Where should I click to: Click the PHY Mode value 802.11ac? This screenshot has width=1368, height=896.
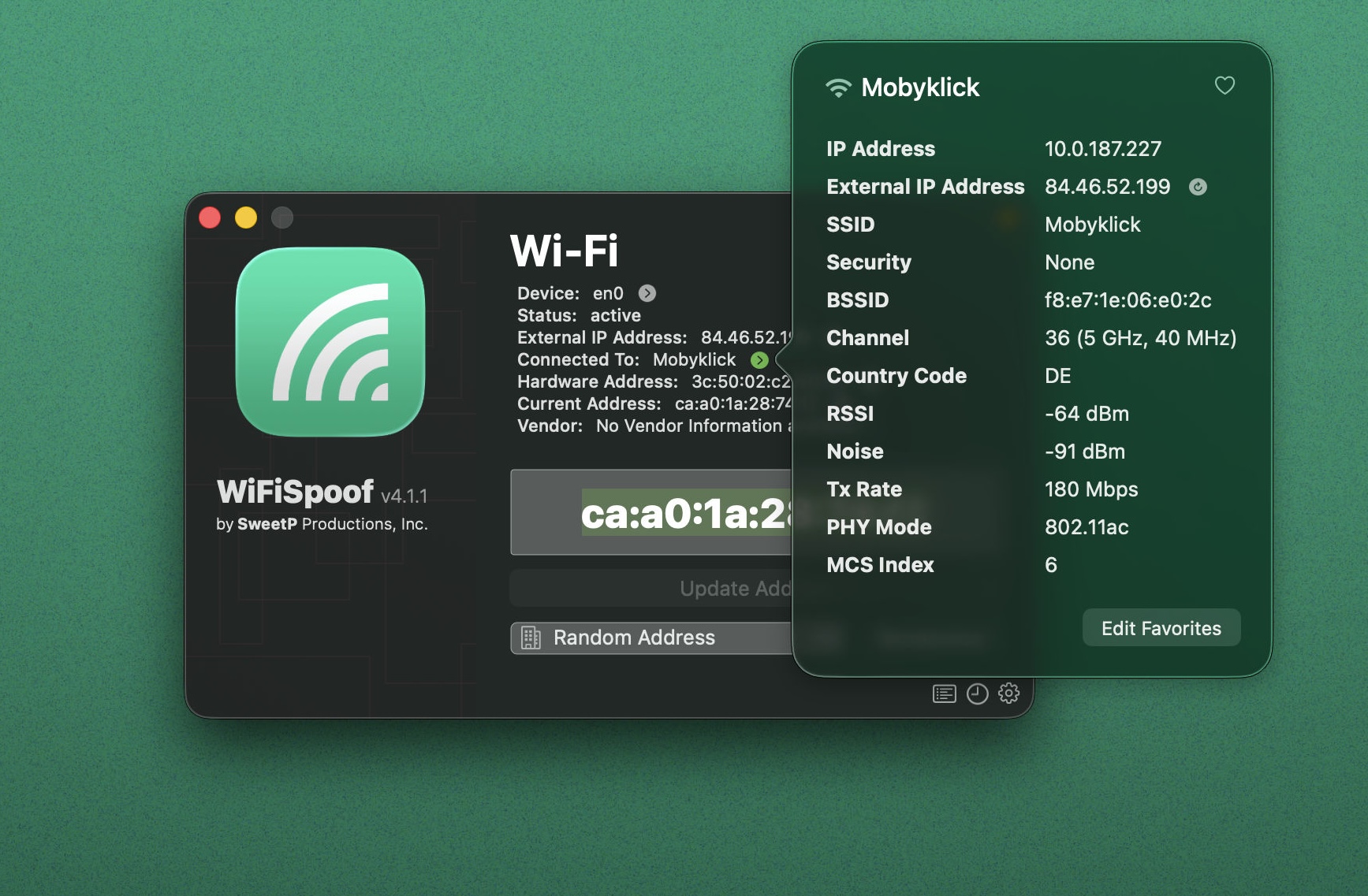(x=1087, y=527)
